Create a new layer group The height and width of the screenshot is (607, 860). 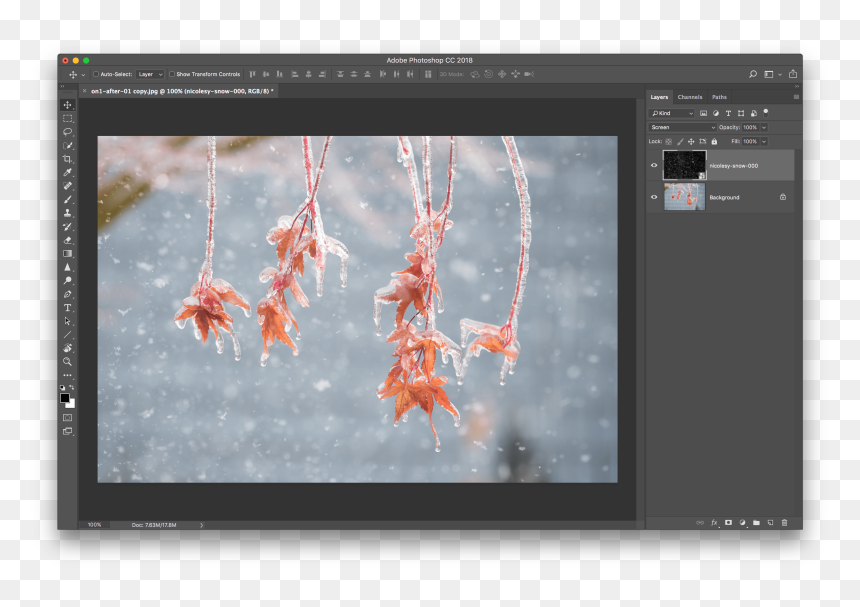point(756,523)
